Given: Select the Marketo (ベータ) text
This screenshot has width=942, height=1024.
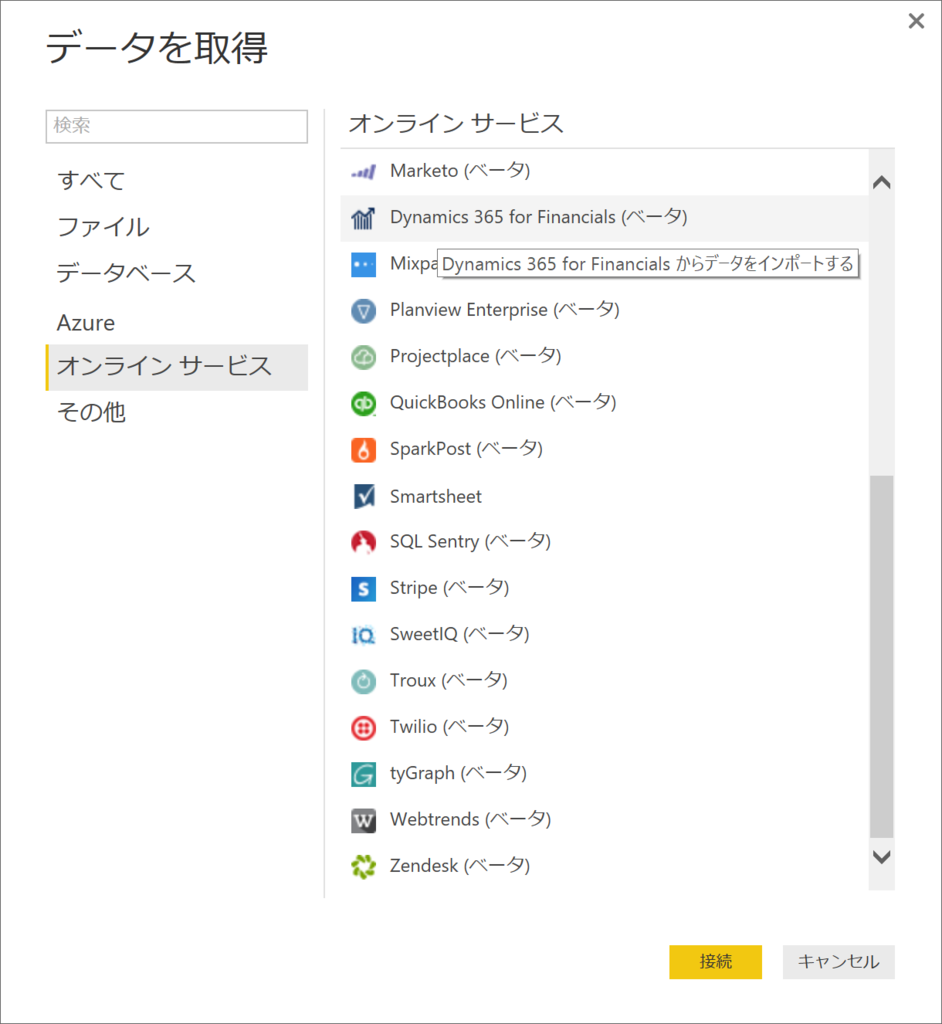Looking at the screenshot, I should (460, 171).
